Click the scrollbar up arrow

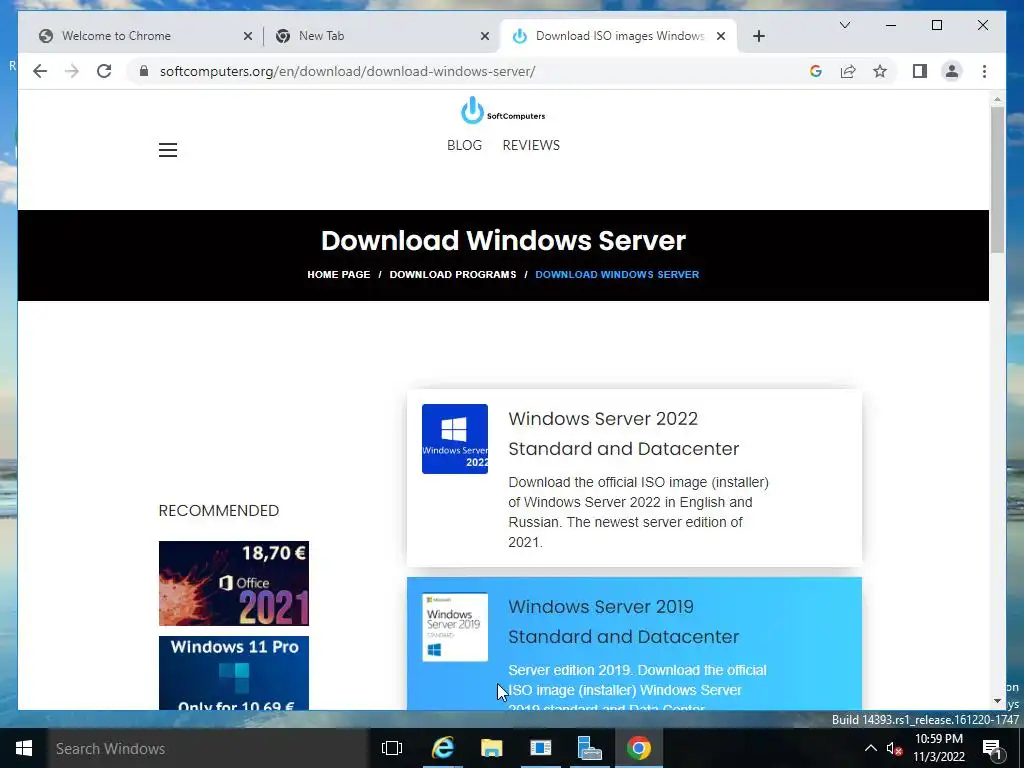coord(997,99)
